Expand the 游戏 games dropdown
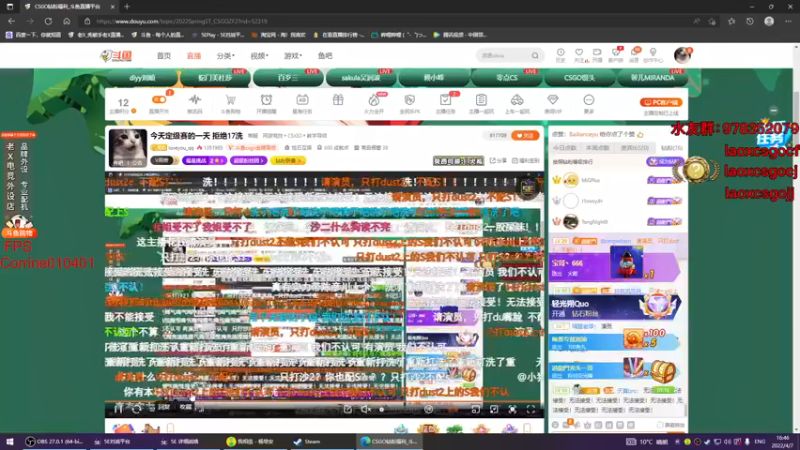 (x=293, y=56)
